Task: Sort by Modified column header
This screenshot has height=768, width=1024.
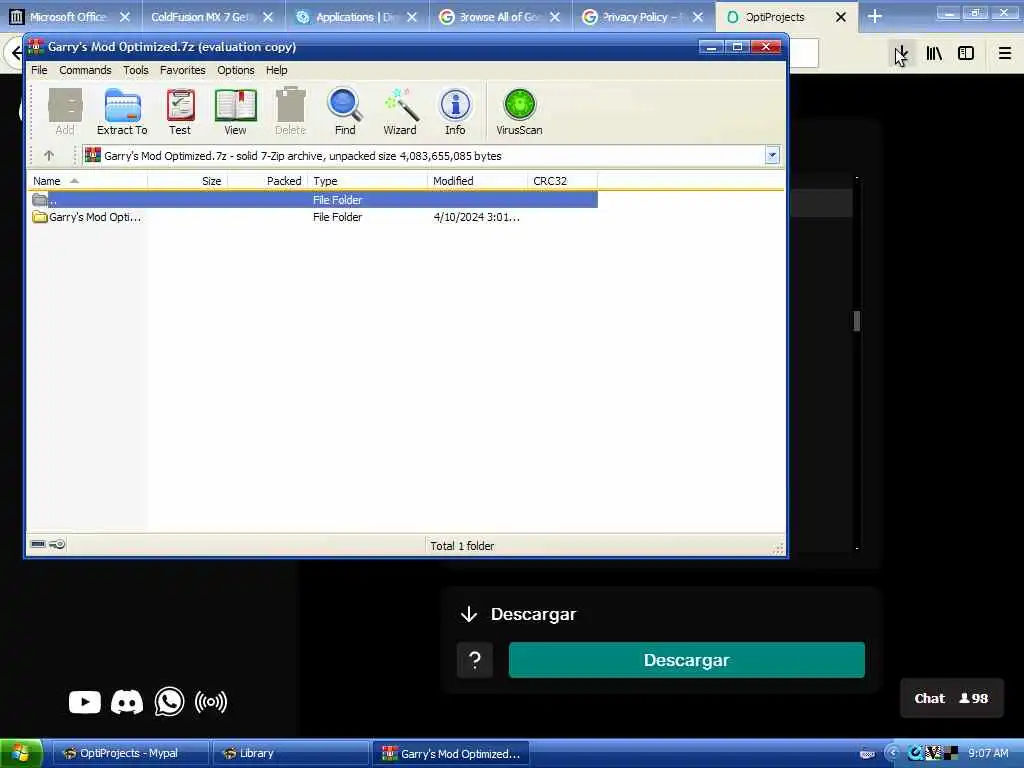Action: click(477, 181)
